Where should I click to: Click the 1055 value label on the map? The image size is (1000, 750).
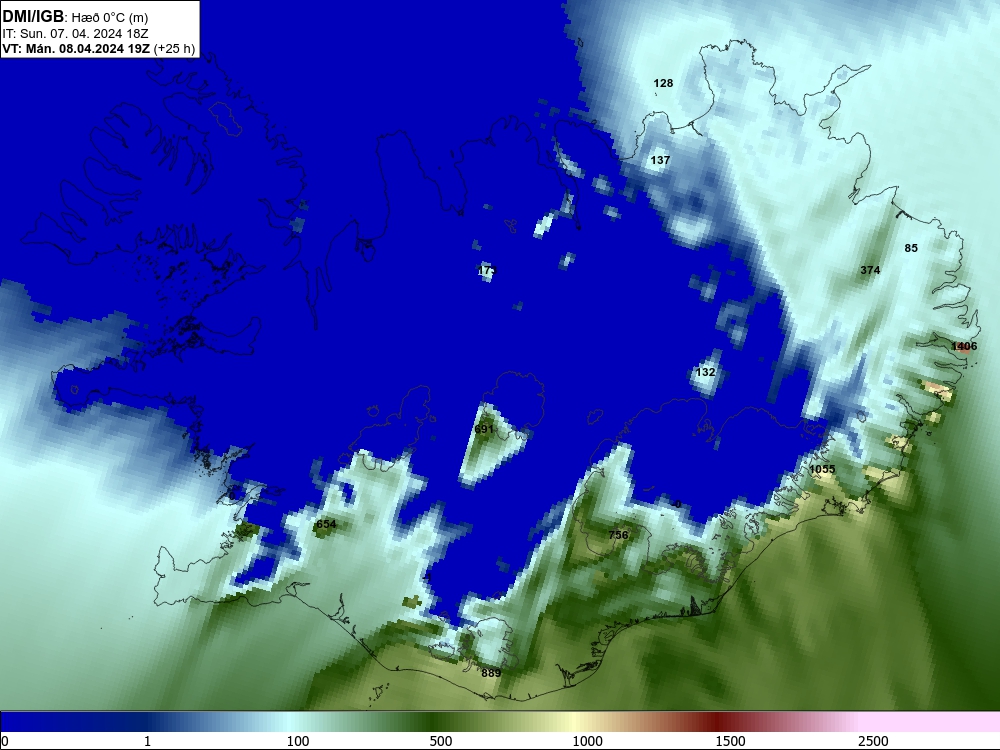(x=822, y=469)
